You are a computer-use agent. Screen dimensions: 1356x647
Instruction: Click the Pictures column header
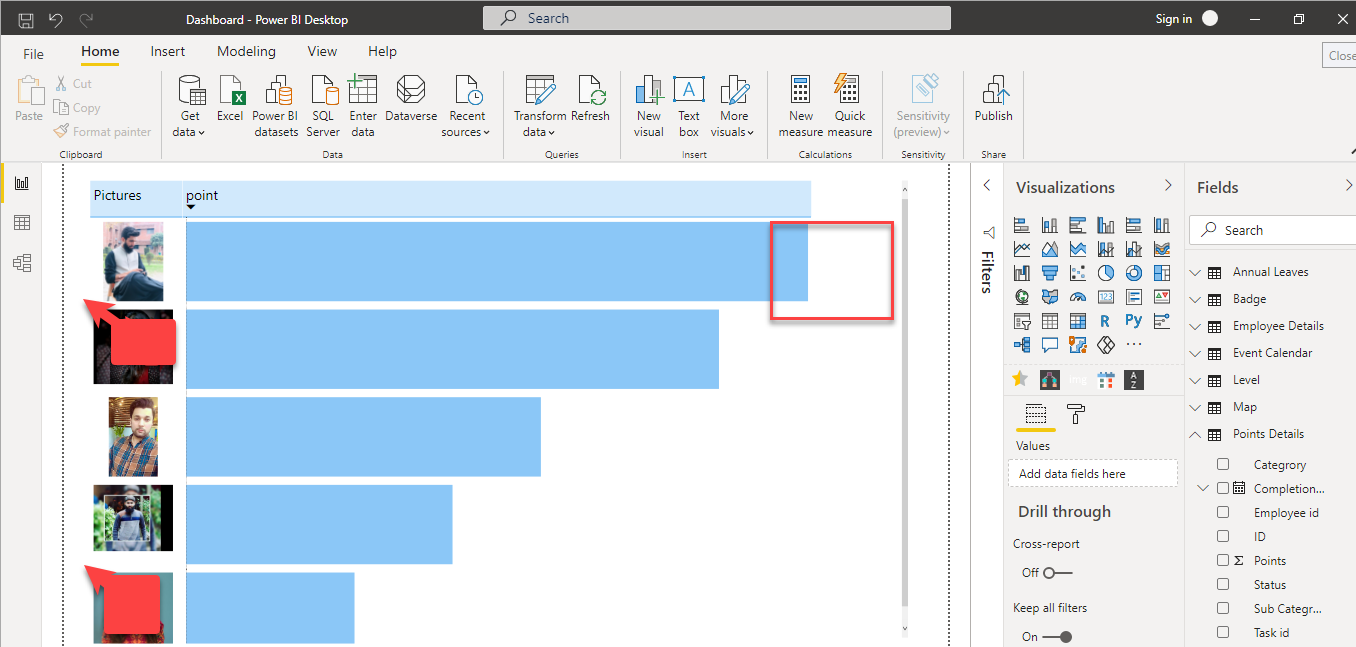pos(138,198)
